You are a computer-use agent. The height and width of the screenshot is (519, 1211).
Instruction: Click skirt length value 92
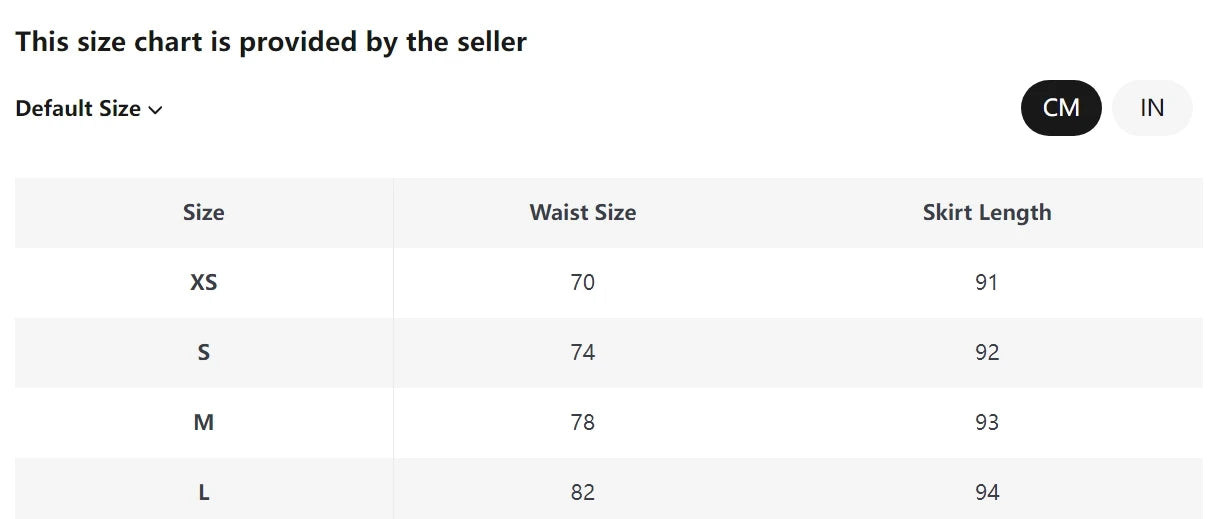[x=987, y=353]
